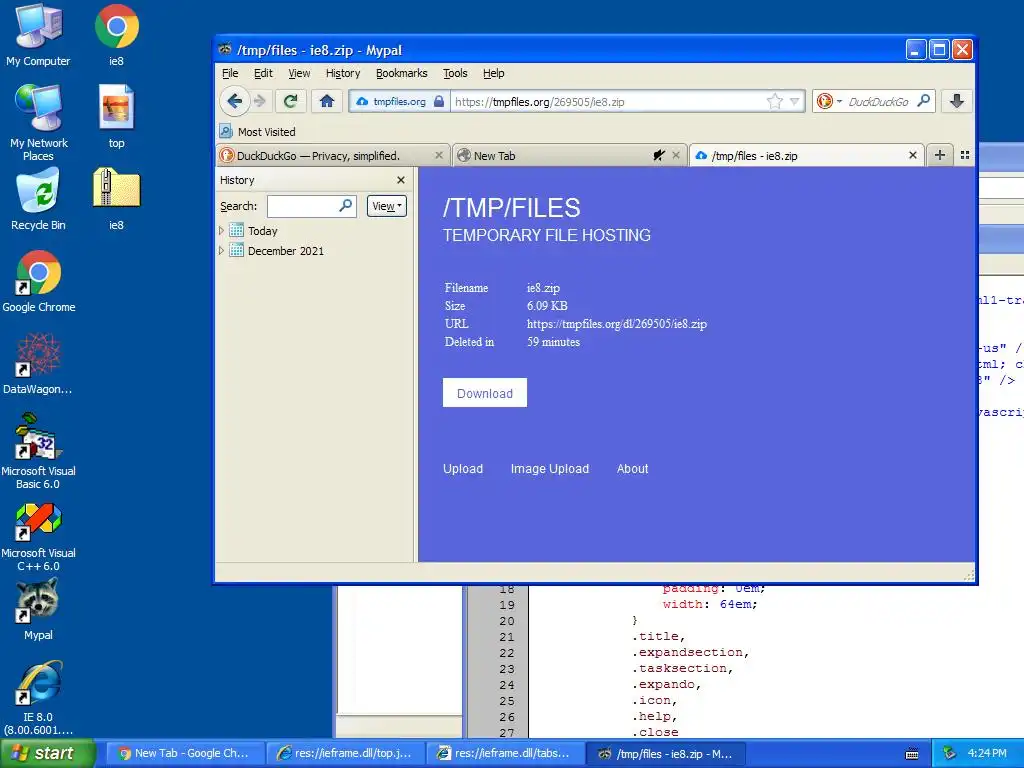
Task: Launch the Google Chrome shortcut
Action: [x=38, y=281]
